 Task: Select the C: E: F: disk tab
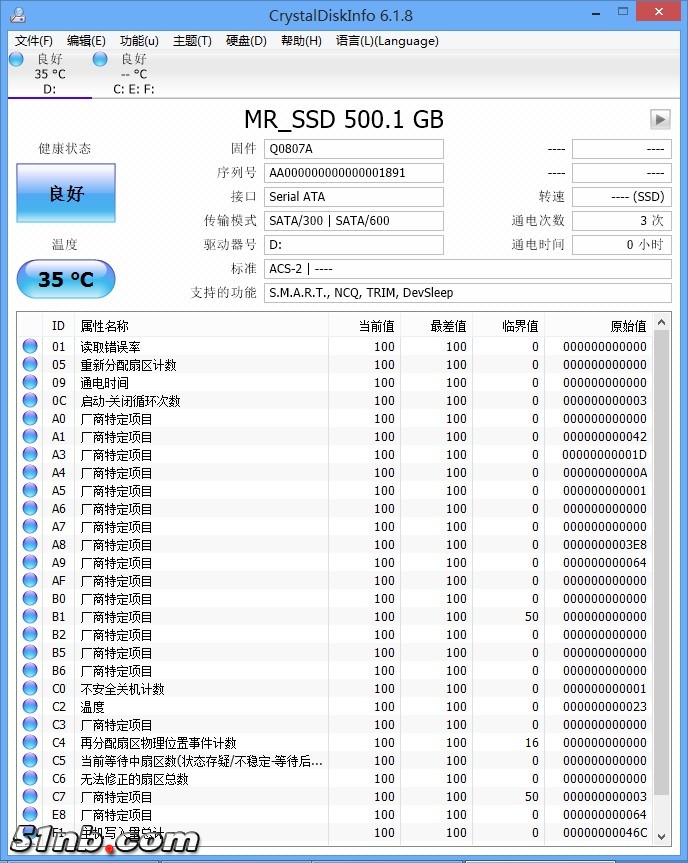pyautogui.click(x=133, y=75)
